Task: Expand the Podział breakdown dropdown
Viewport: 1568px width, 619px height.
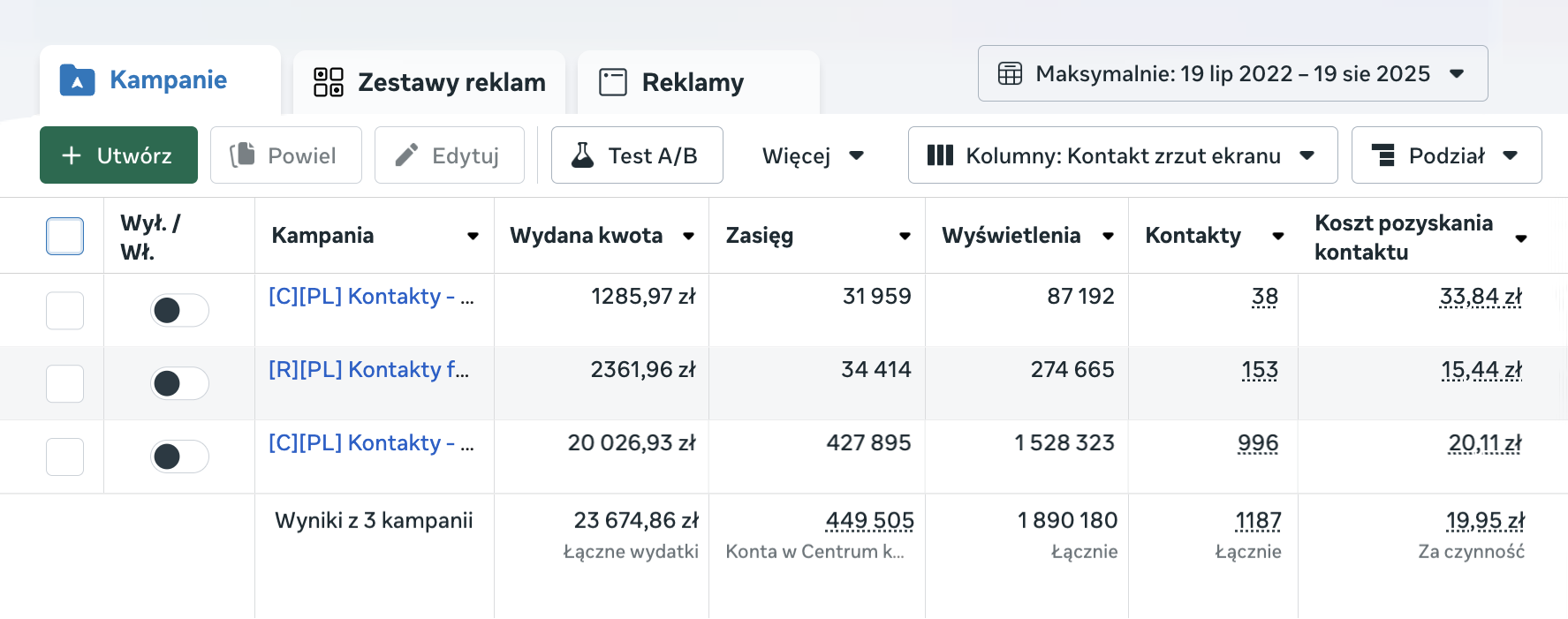Action: click(x=1445, y=155)
